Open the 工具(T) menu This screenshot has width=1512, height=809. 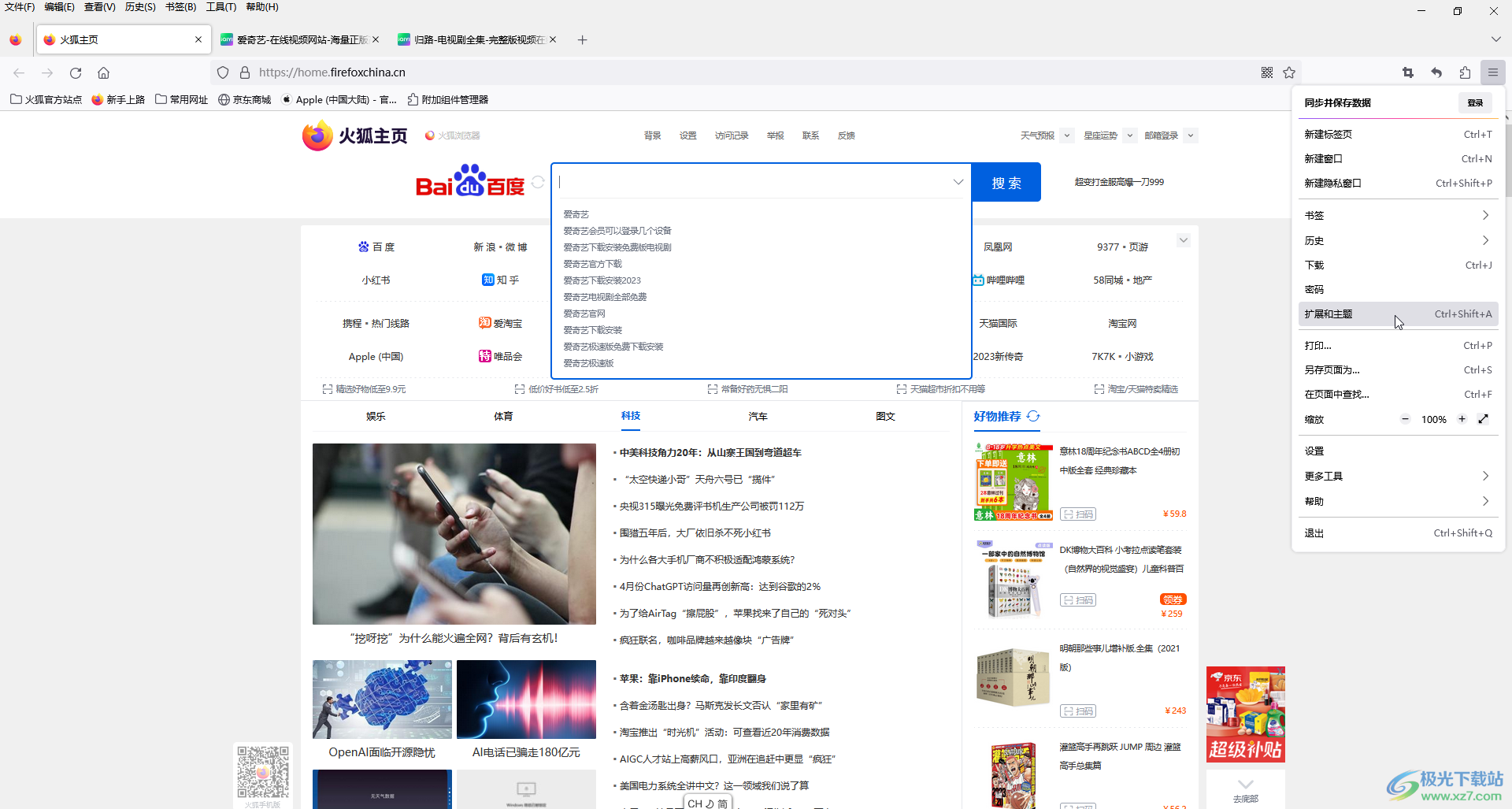(x=221, y=7)
